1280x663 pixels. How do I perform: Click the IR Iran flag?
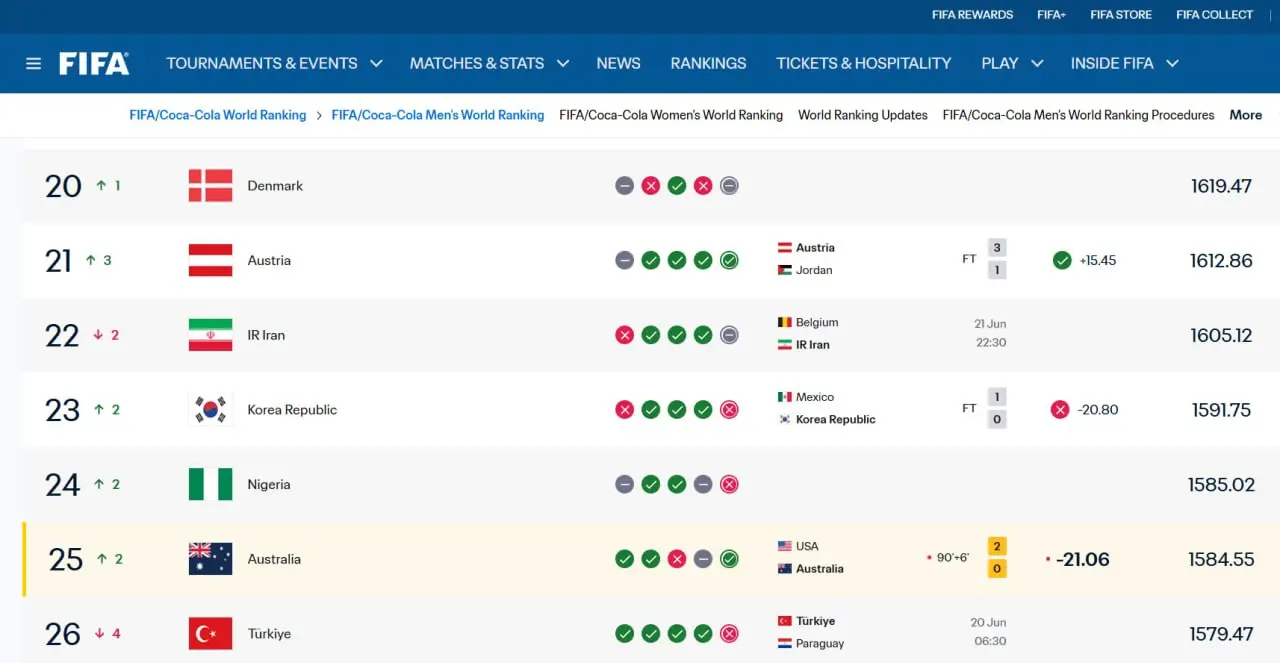coord(210,335)
